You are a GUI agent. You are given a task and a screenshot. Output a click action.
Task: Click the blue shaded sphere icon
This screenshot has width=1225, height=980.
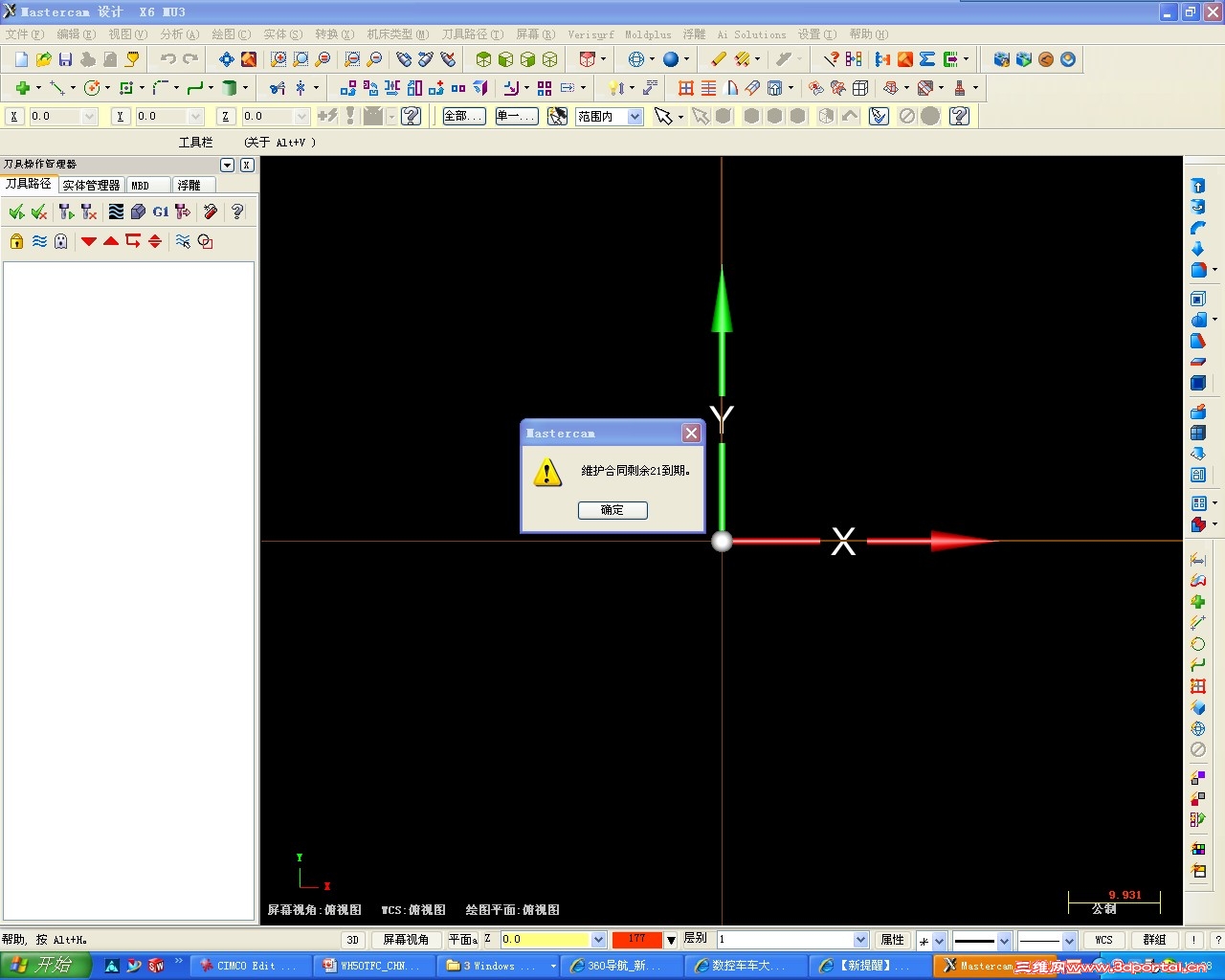pyautogui.click(x=671, y=59)
